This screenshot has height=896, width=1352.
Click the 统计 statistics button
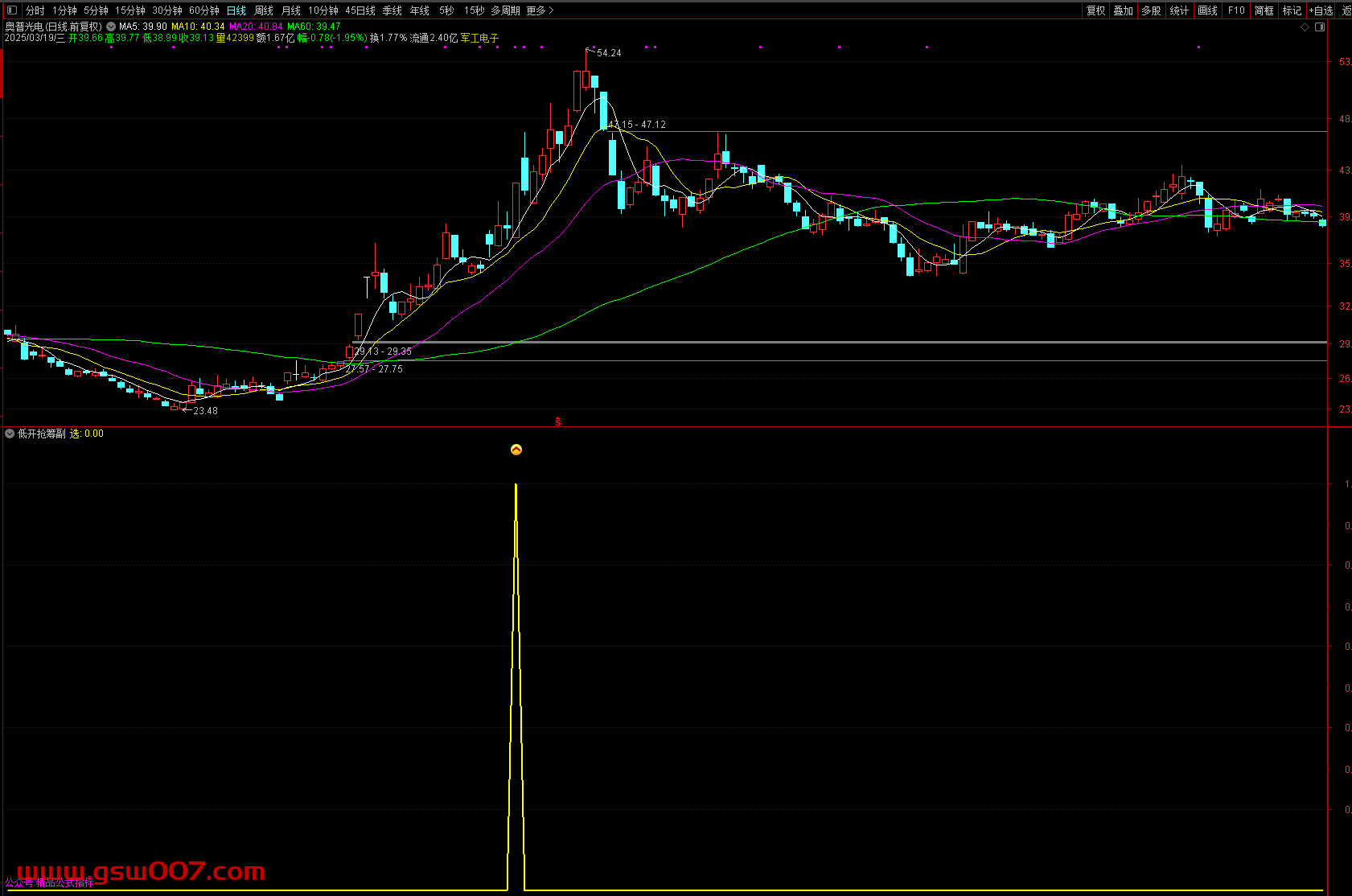pyautogui.click(x=1180, y=10)
